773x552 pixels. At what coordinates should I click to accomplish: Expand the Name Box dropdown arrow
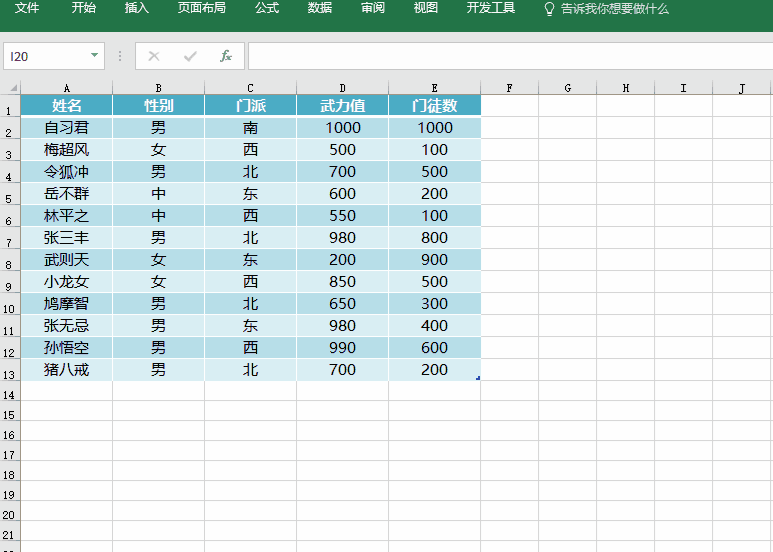94,55
